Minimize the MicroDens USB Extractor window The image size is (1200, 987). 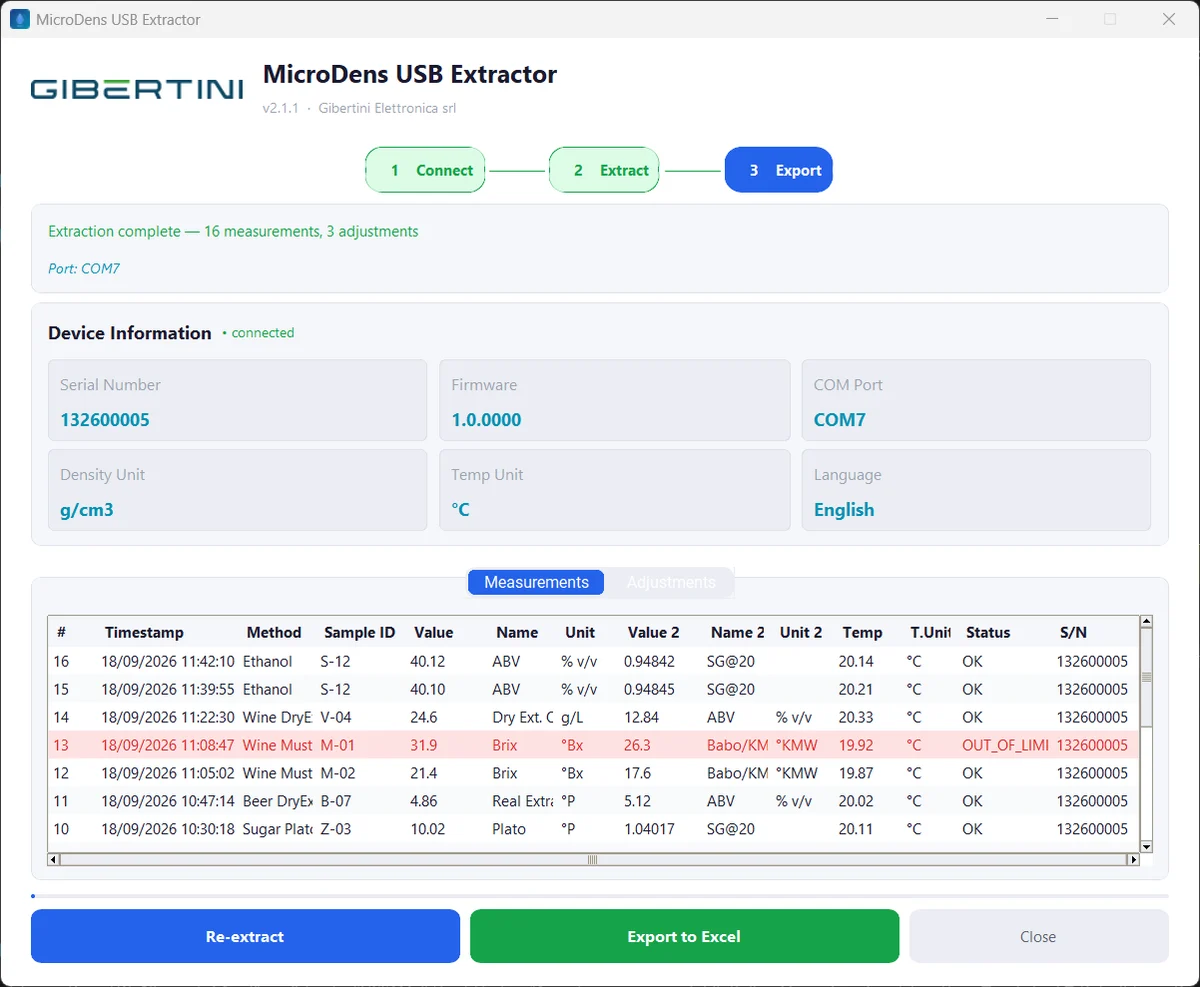tap(1052, 19)
